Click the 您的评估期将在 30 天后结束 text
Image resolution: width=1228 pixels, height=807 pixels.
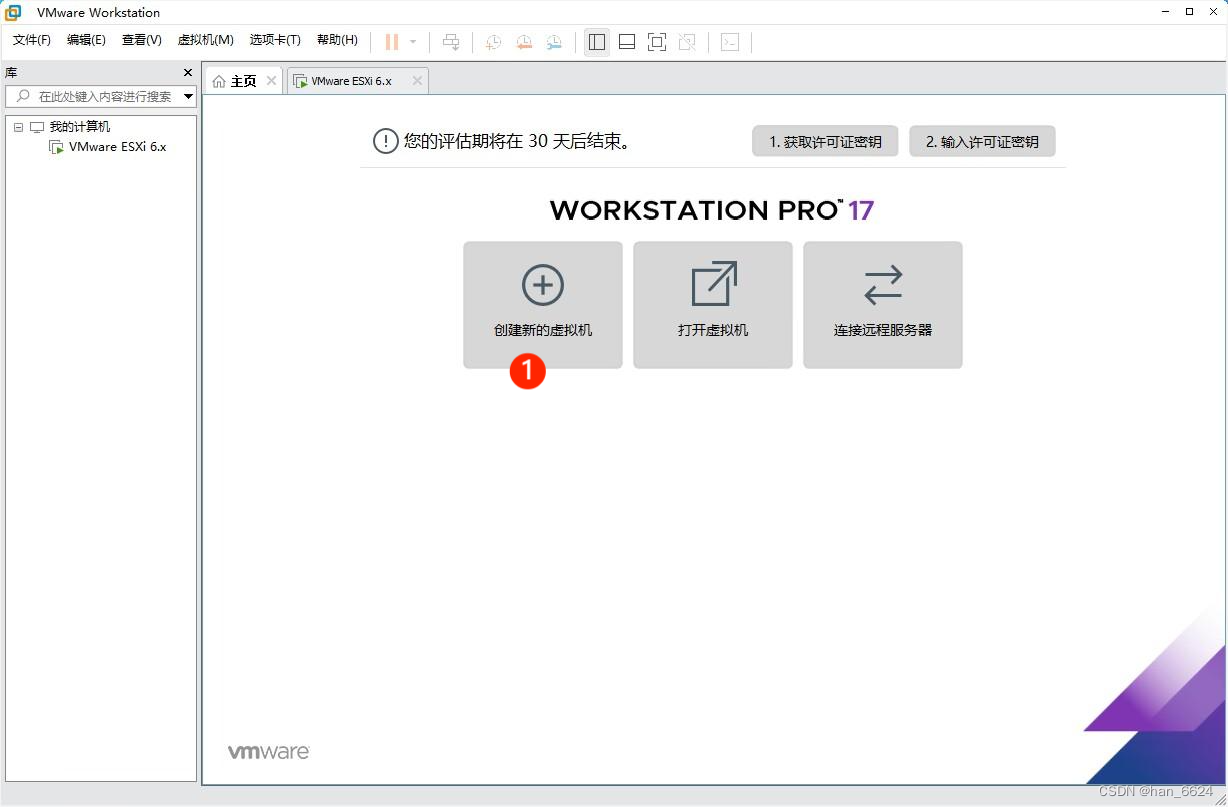[518, 141]
